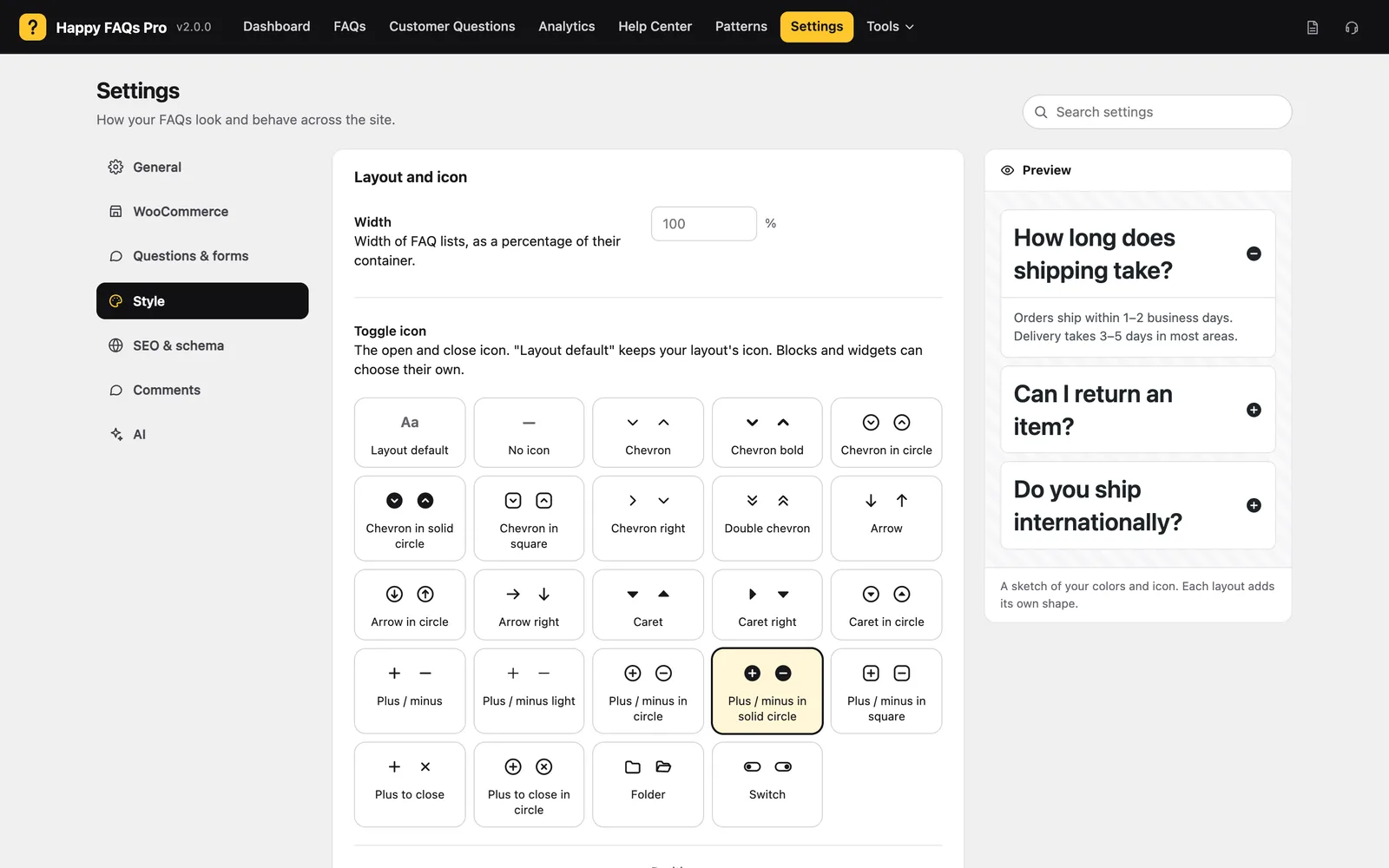Screen dimensions: 1389x868
Task: Open the documentation icon in top bar
Action: [1313, 28]
